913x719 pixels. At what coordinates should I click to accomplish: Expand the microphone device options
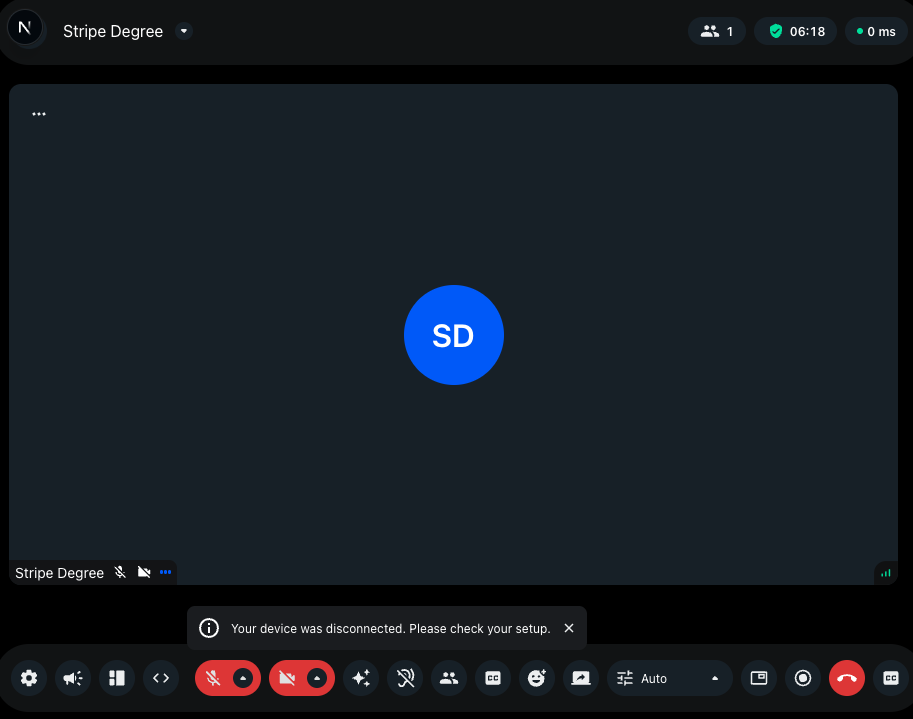pyautogui.click(x=243, y=678)
